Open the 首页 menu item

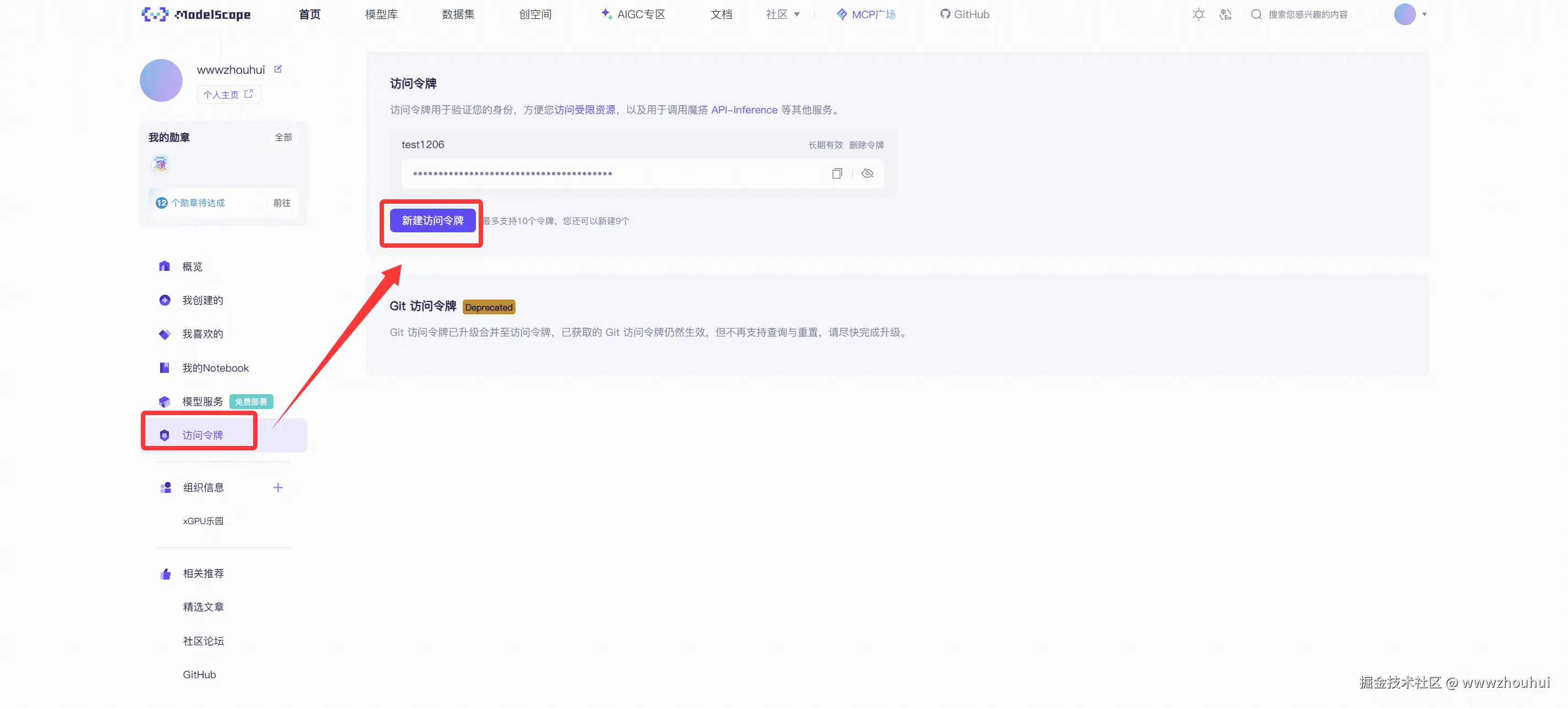tap(309, 14)
